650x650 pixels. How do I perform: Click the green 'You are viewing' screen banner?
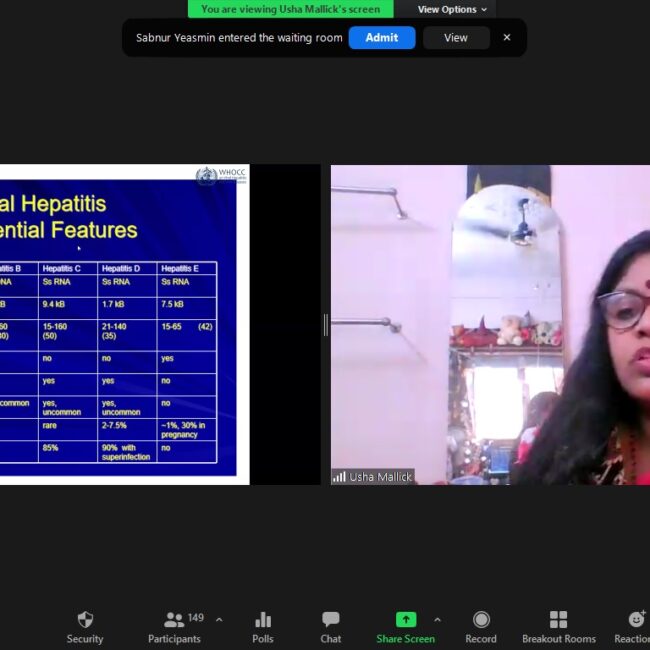pyautogui.click(x=291, y=9)
